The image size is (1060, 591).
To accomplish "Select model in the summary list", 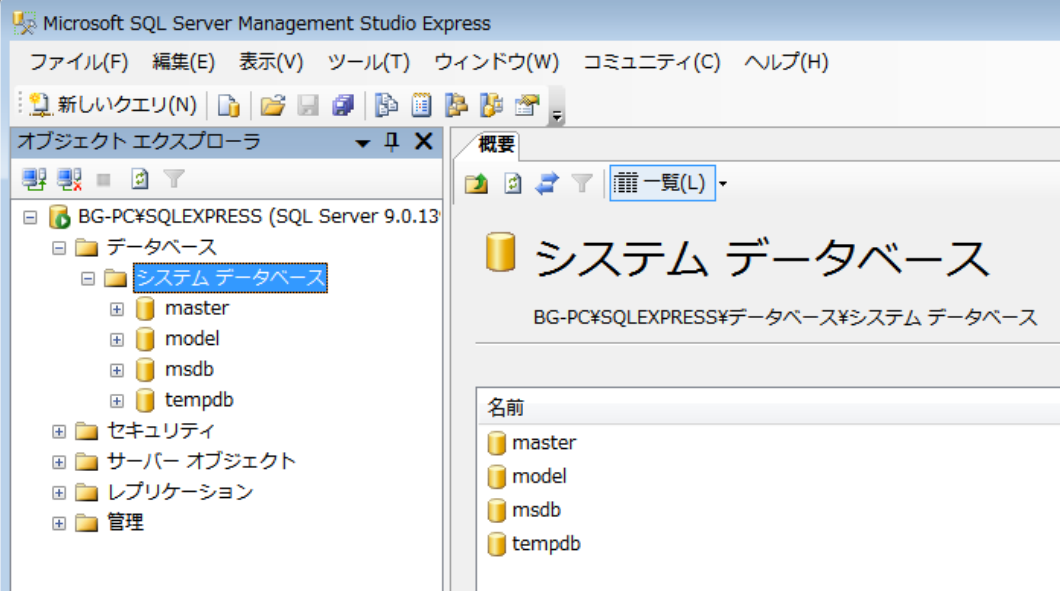I will 539,477.
